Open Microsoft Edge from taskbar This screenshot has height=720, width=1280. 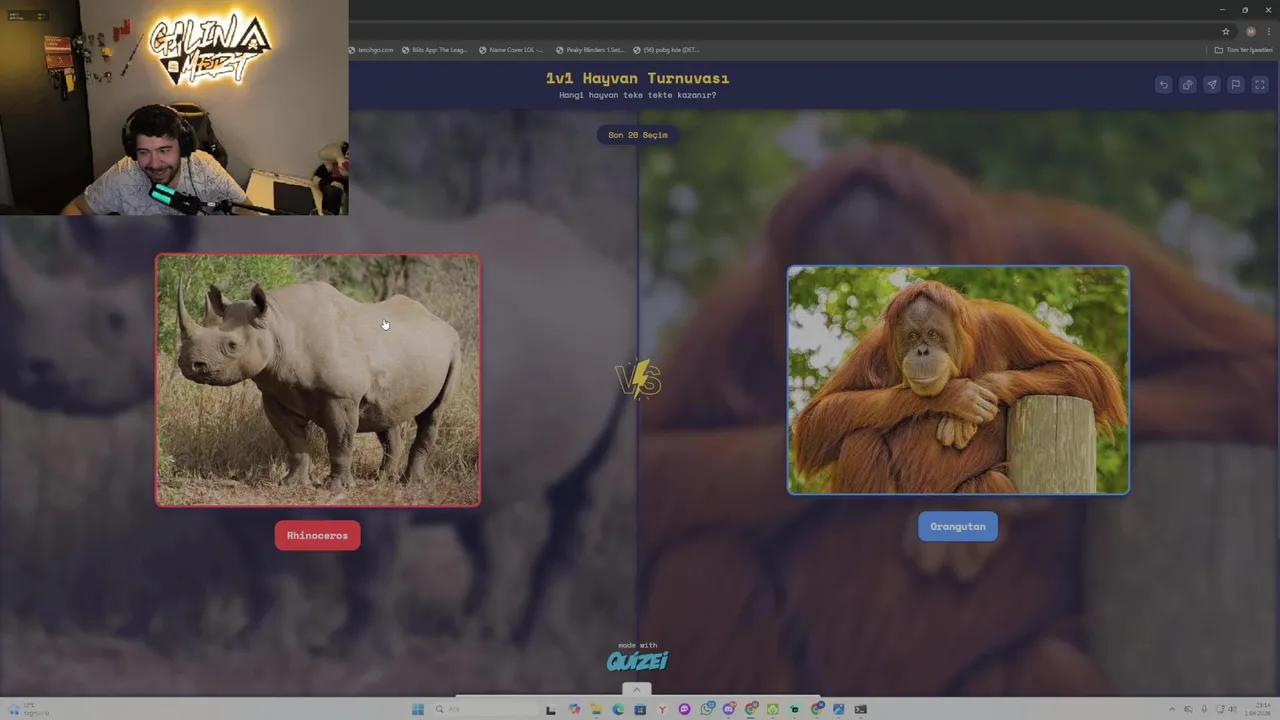(618, 709)
